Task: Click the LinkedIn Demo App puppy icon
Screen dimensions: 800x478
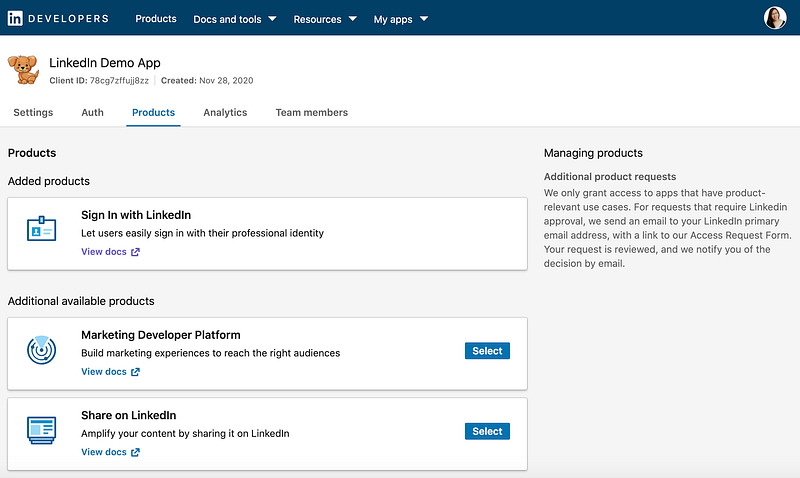Action: pos(23,69)
